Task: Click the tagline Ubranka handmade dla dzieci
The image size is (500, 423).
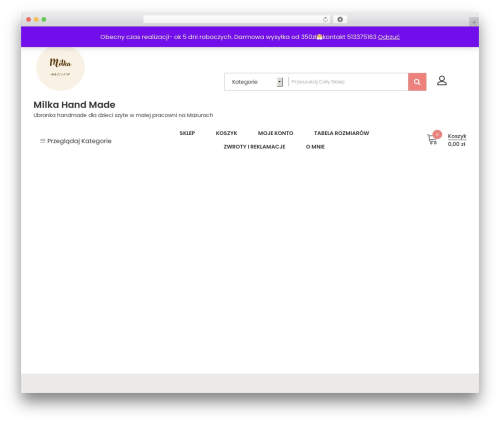Action: (123, 115)
